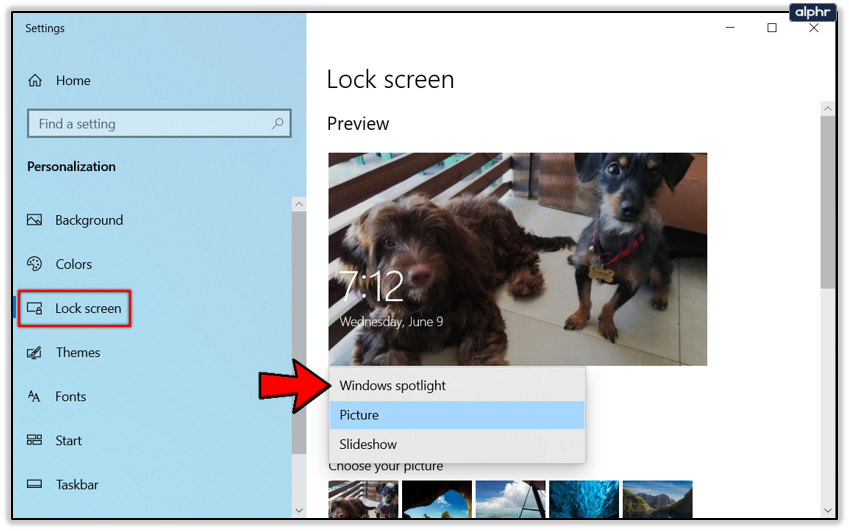
Task: Select the blue underwater thumbnail
Action: 584,499
